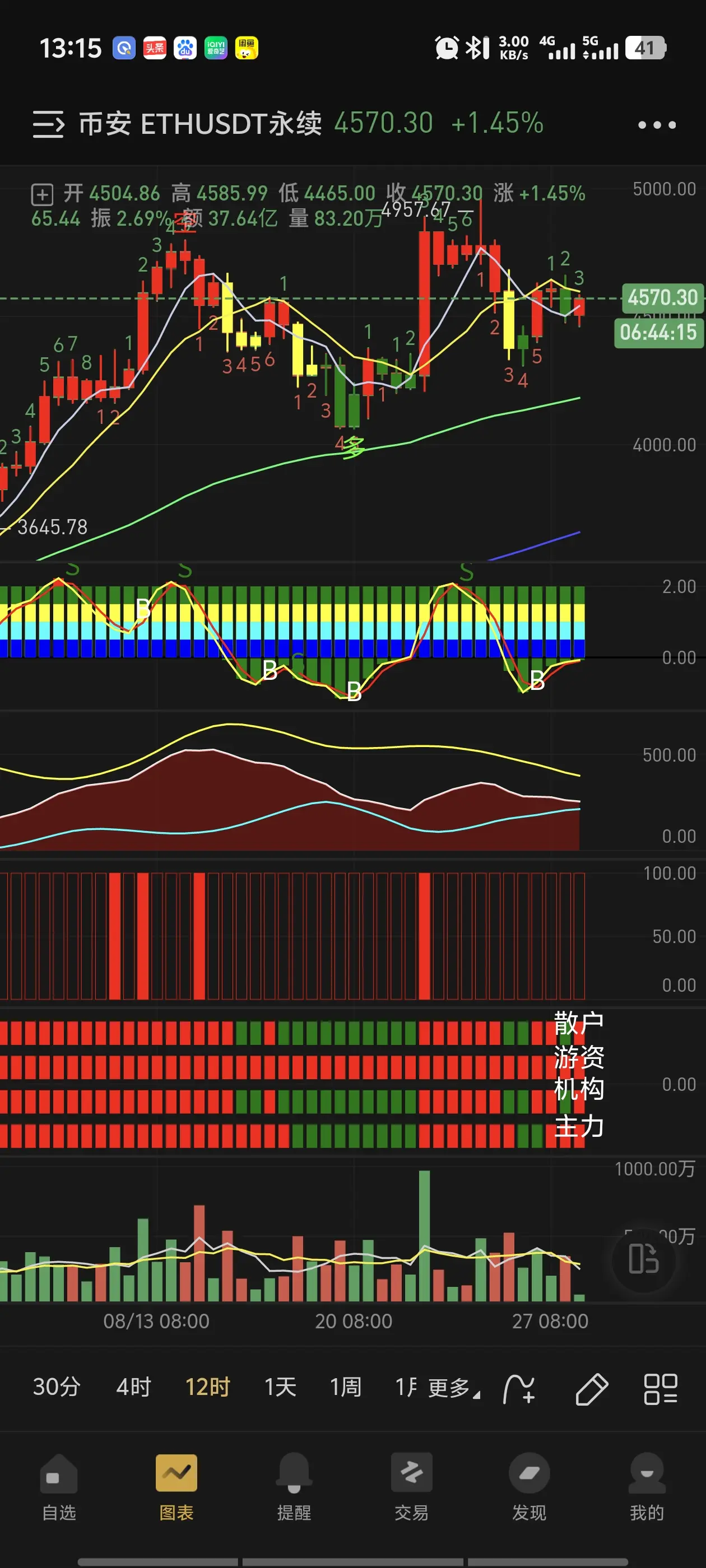Screen dimensions: 706x1568
Task: Tap the tallest green volume bar
Action: click(x=425, y=1236)
